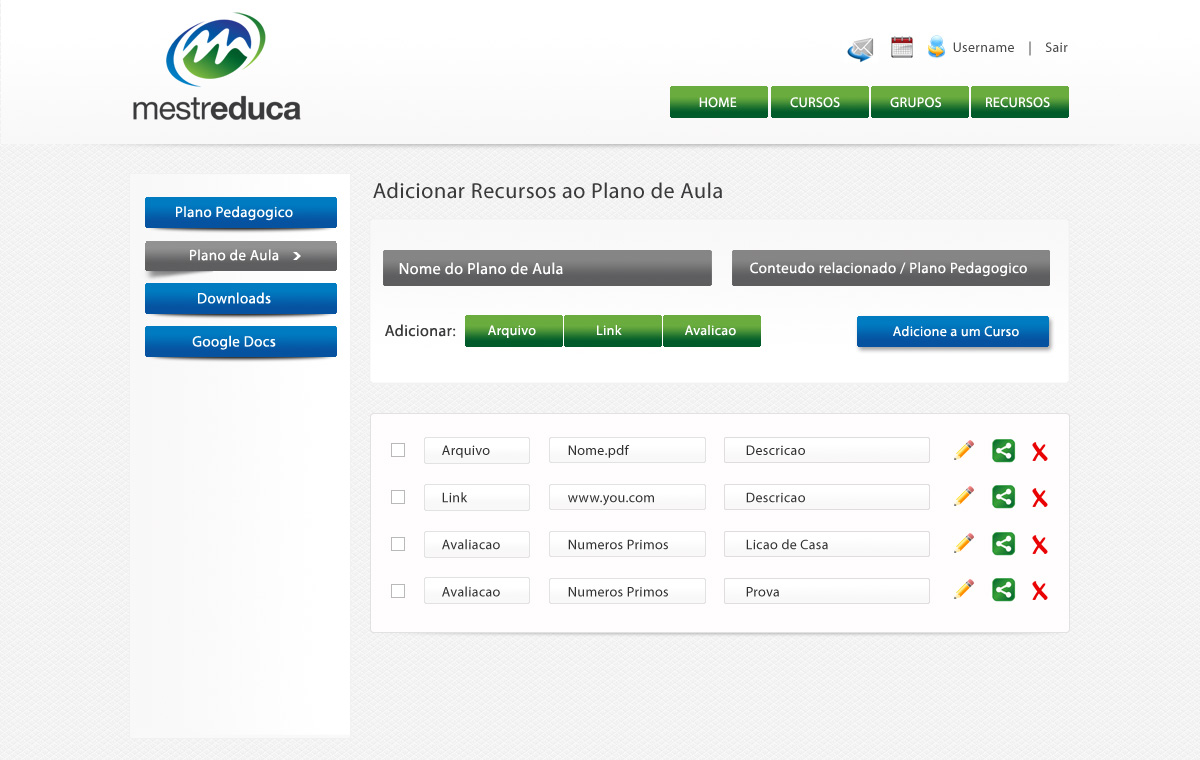Tick the checkbox for Arquivo row
Viewport: 1200px width, 760px height.
398,450
